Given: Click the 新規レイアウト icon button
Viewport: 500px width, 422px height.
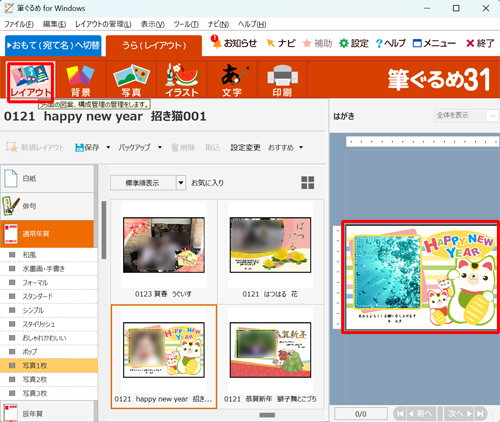Looking at the screenshot, I should (x=35, y=147).
